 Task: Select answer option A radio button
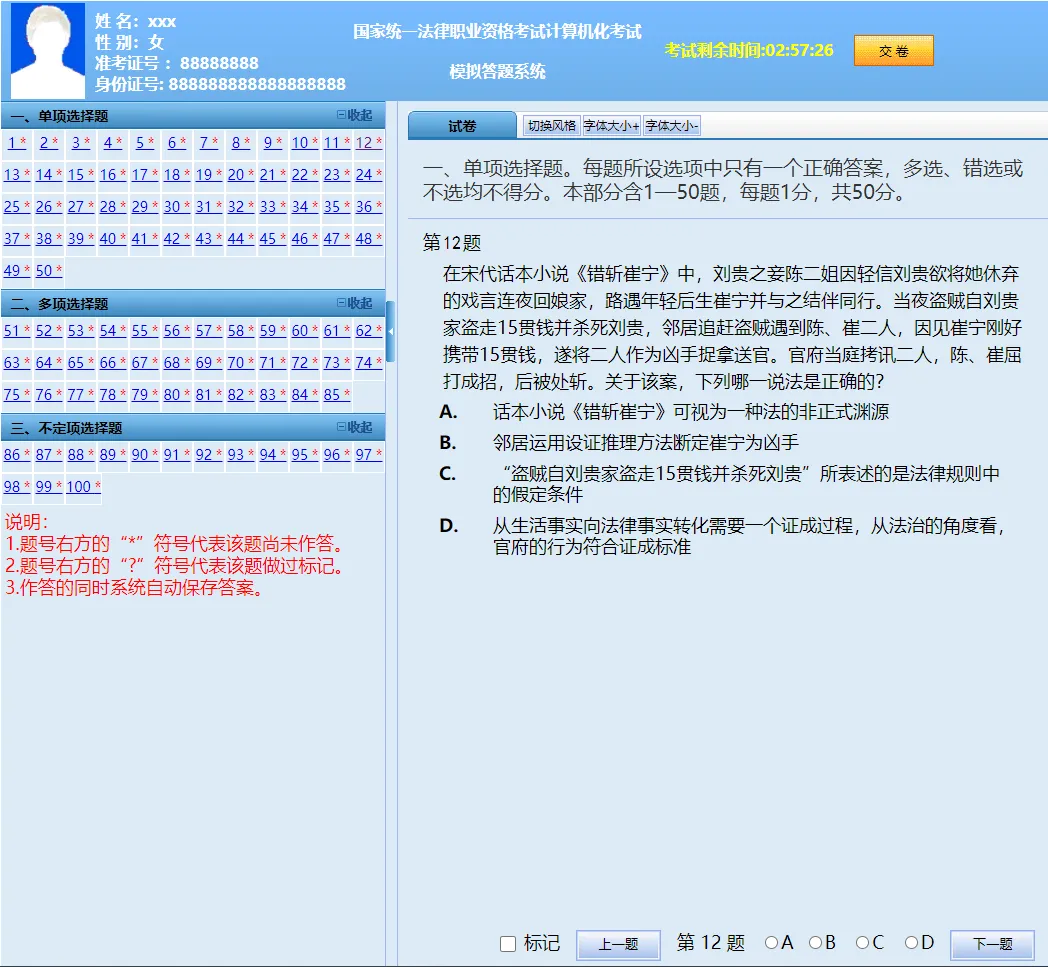tap(771, 943)
